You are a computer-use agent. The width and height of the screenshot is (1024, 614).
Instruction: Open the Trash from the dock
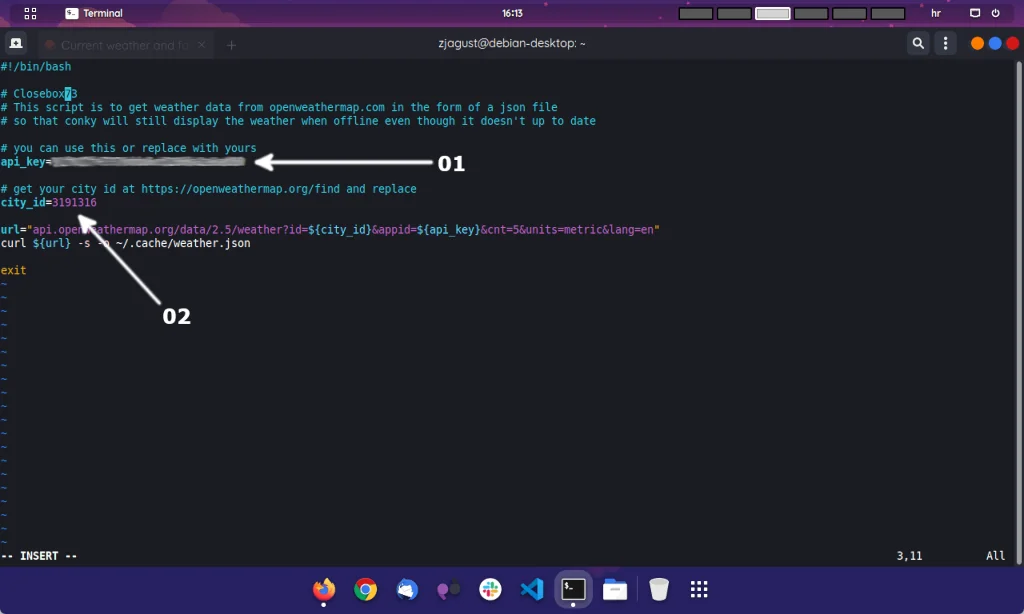point(659,589)
